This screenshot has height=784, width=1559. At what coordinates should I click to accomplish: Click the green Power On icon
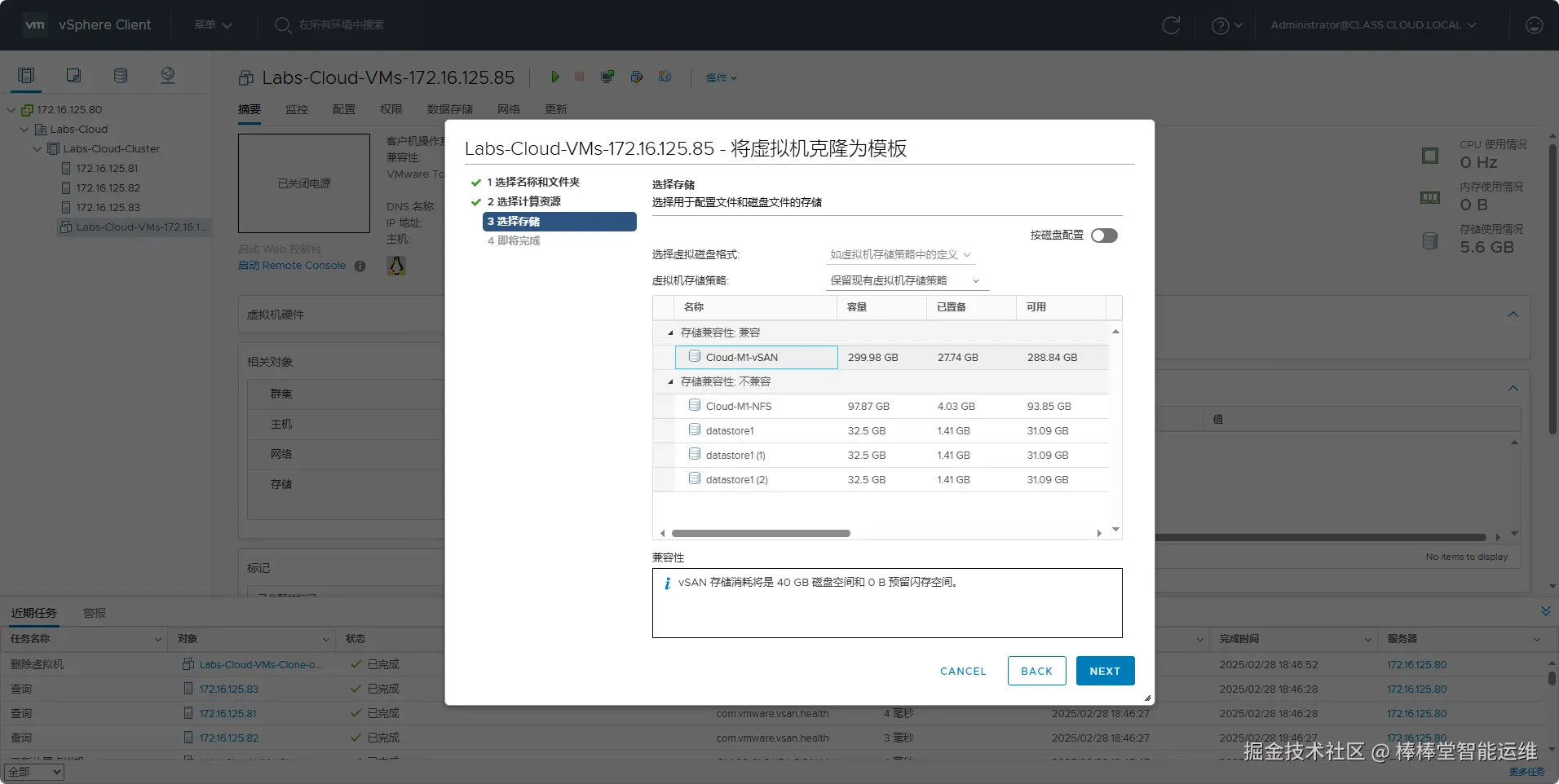[x=554, y=77]
